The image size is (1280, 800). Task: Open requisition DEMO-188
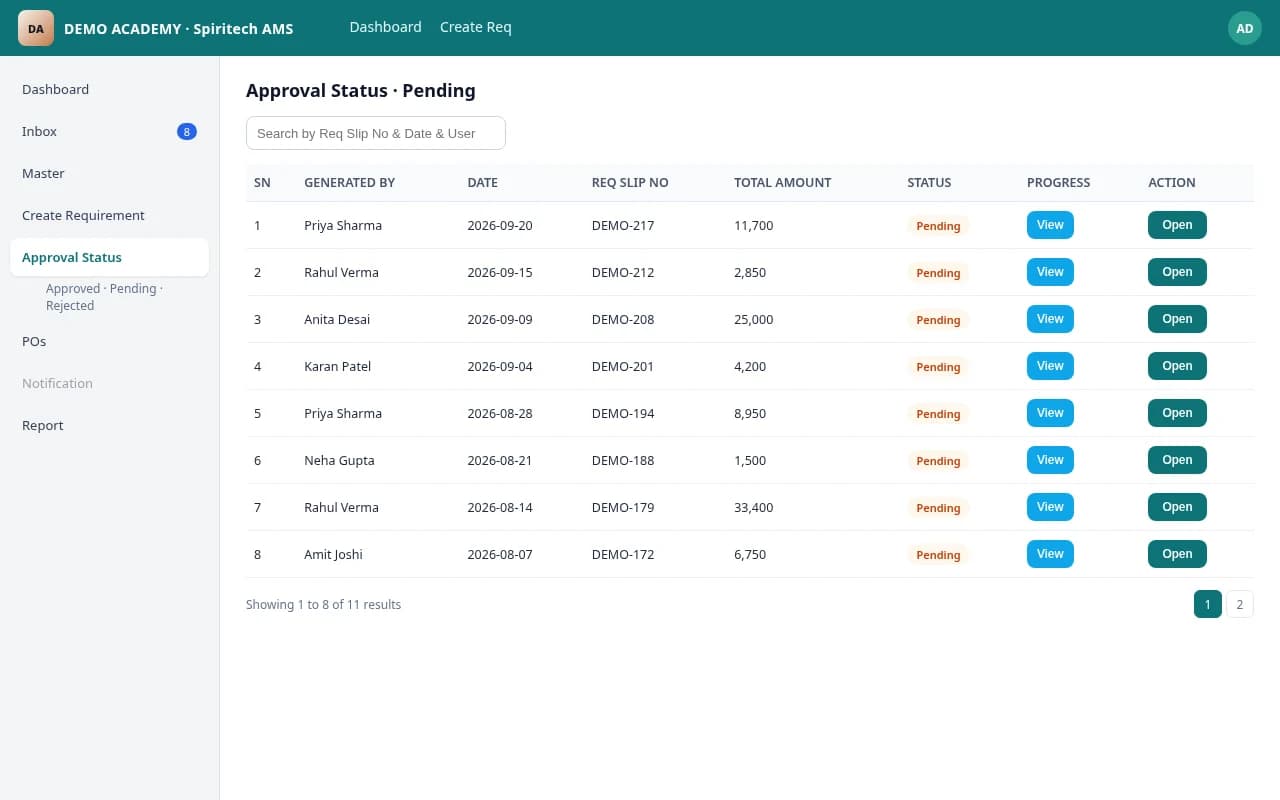[x=1177, y=460]
